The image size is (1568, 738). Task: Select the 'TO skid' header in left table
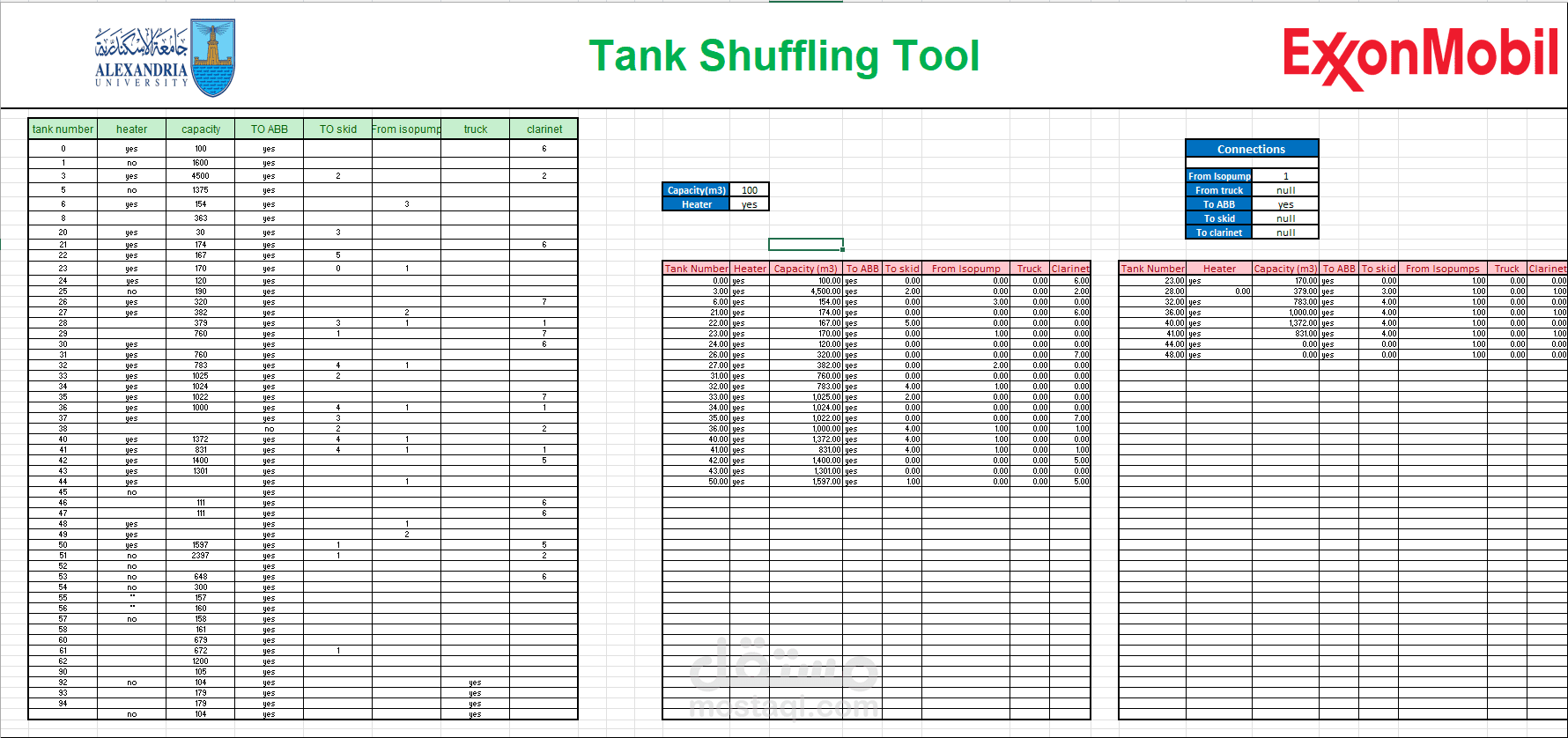point(337,129)
